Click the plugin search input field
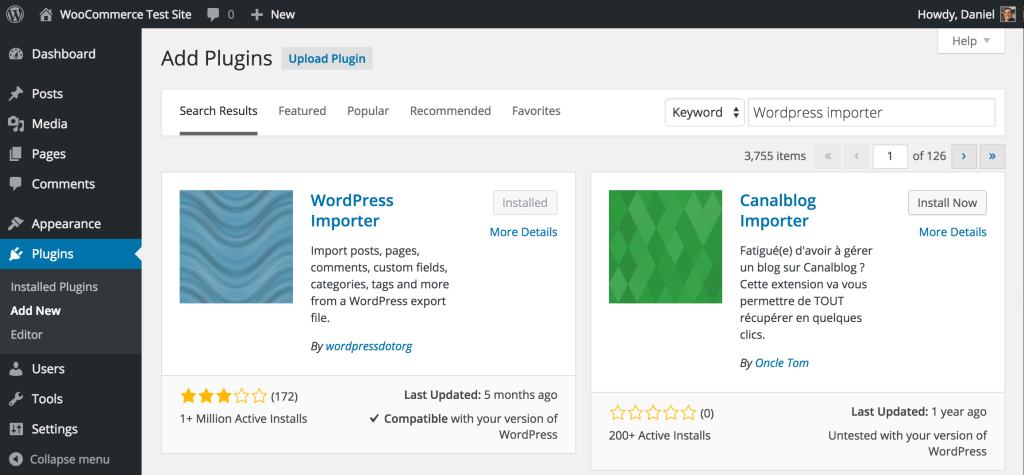The height and width of the screenshot is (475, 1024). pyautogui.click(x=871, y=112)
